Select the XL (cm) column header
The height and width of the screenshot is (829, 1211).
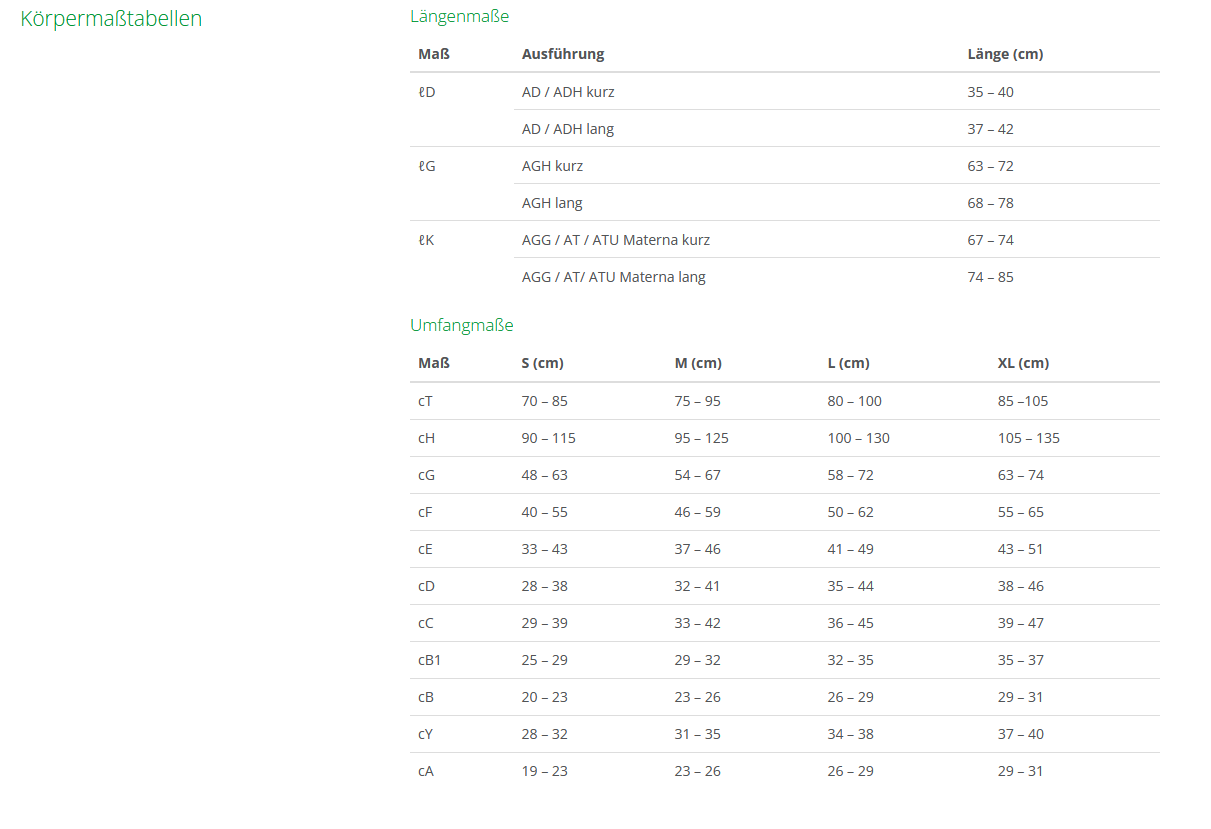click(x=1023, y=363)
